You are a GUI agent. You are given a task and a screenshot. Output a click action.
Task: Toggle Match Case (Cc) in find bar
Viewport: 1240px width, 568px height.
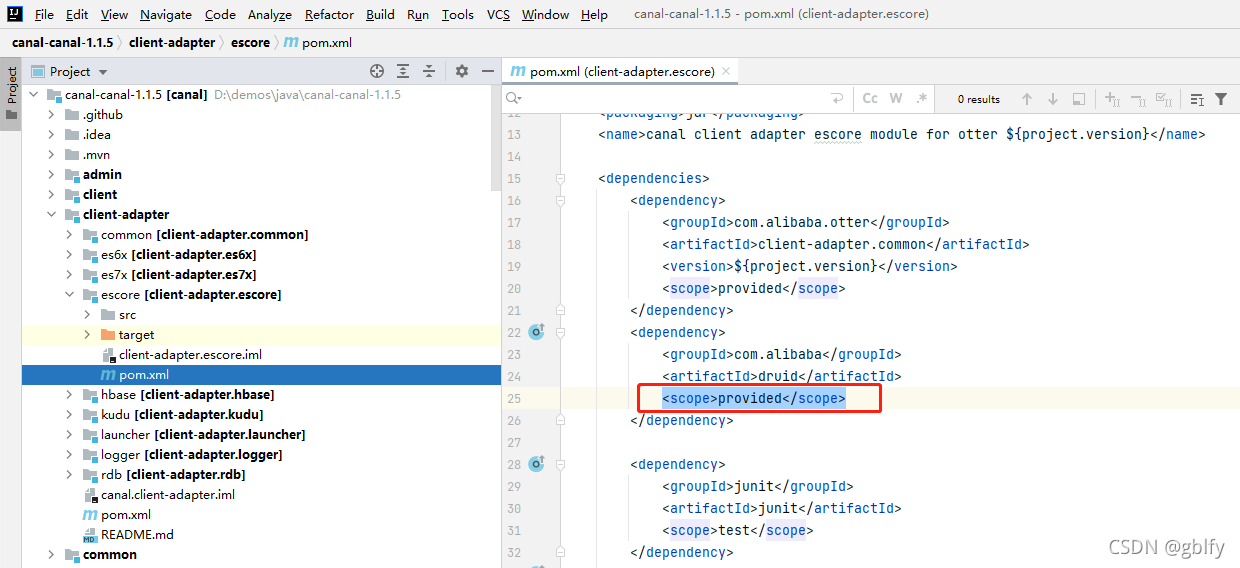coord(870,99)
